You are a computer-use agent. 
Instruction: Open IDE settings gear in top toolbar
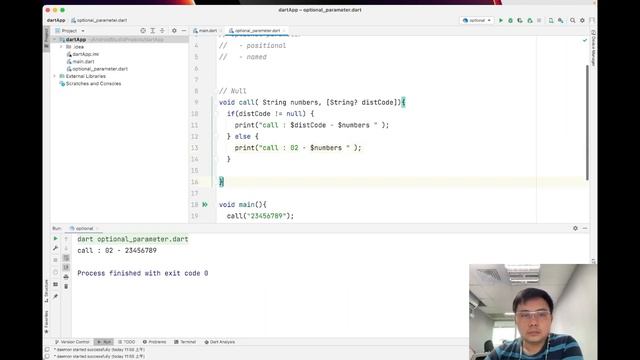(x=582, y=20)
